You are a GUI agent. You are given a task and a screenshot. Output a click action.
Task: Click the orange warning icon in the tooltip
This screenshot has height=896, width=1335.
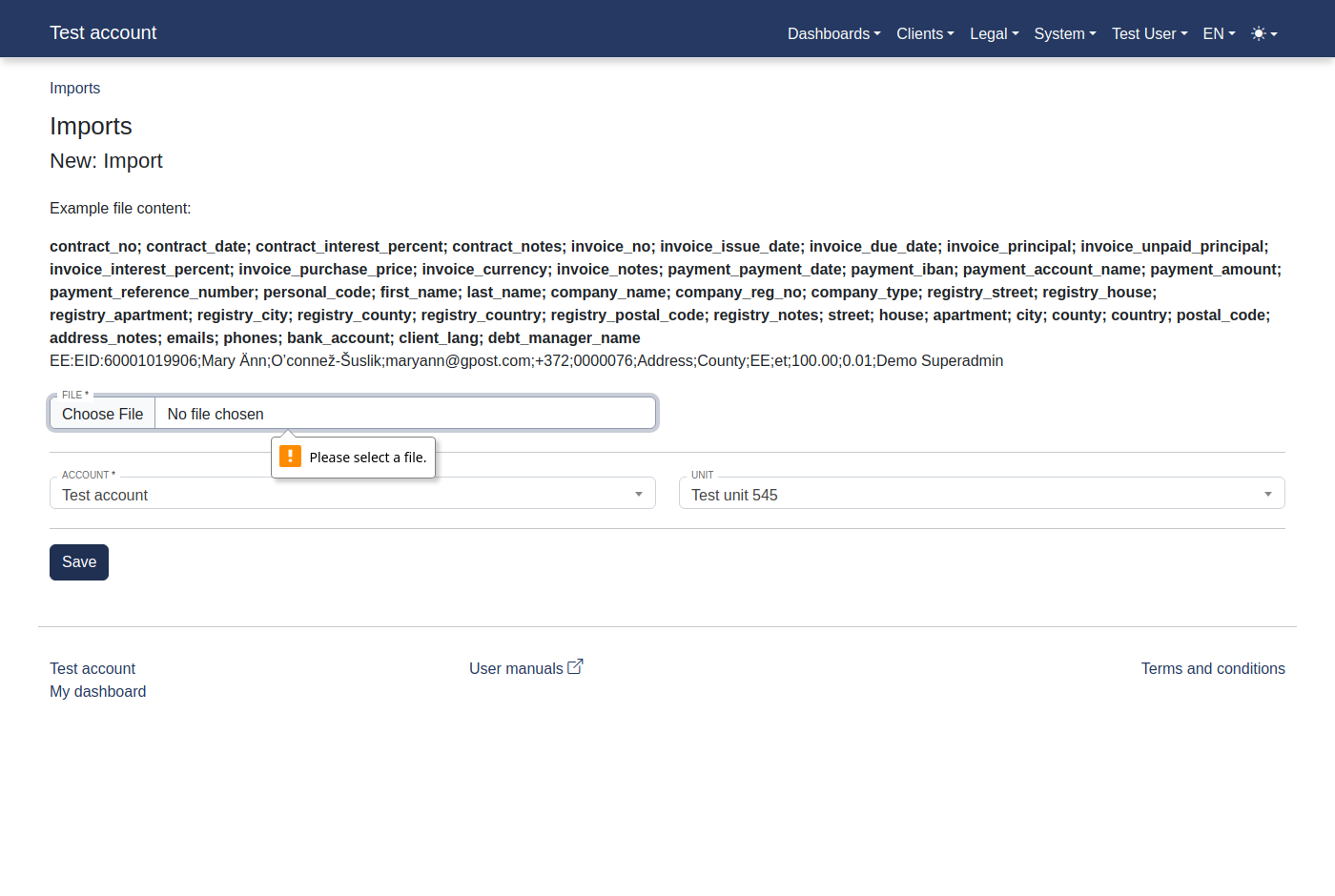pos(290,457)
